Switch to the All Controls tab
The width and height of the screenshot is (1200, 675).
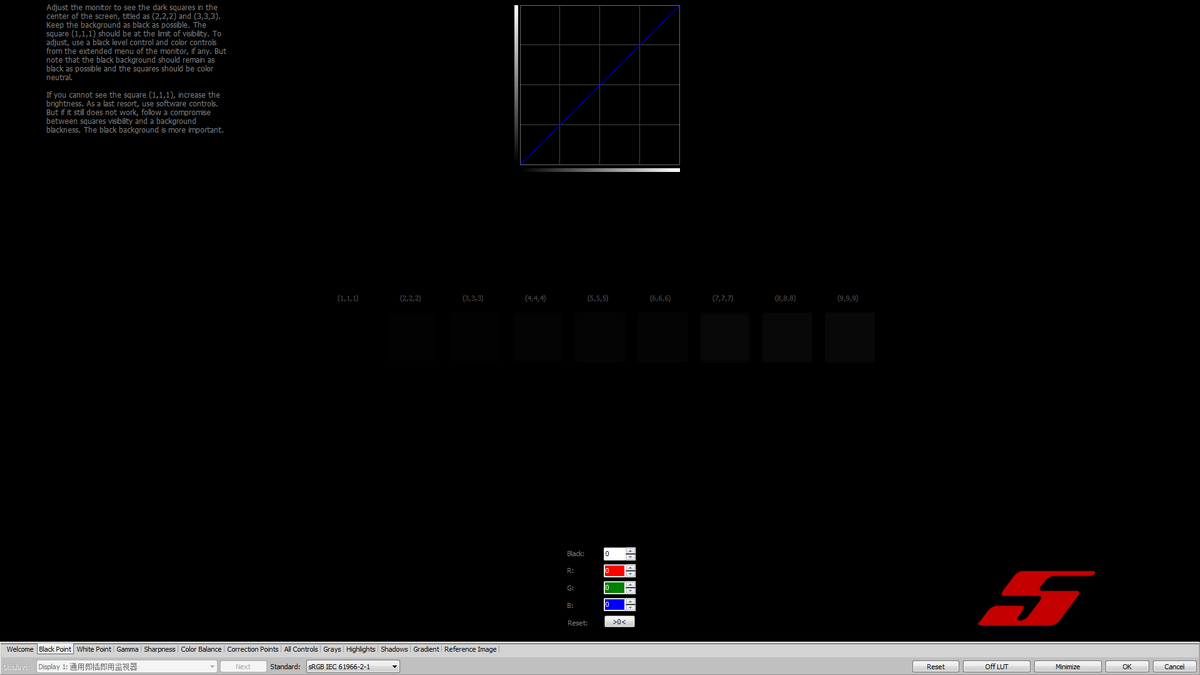(x=300, y=649)
